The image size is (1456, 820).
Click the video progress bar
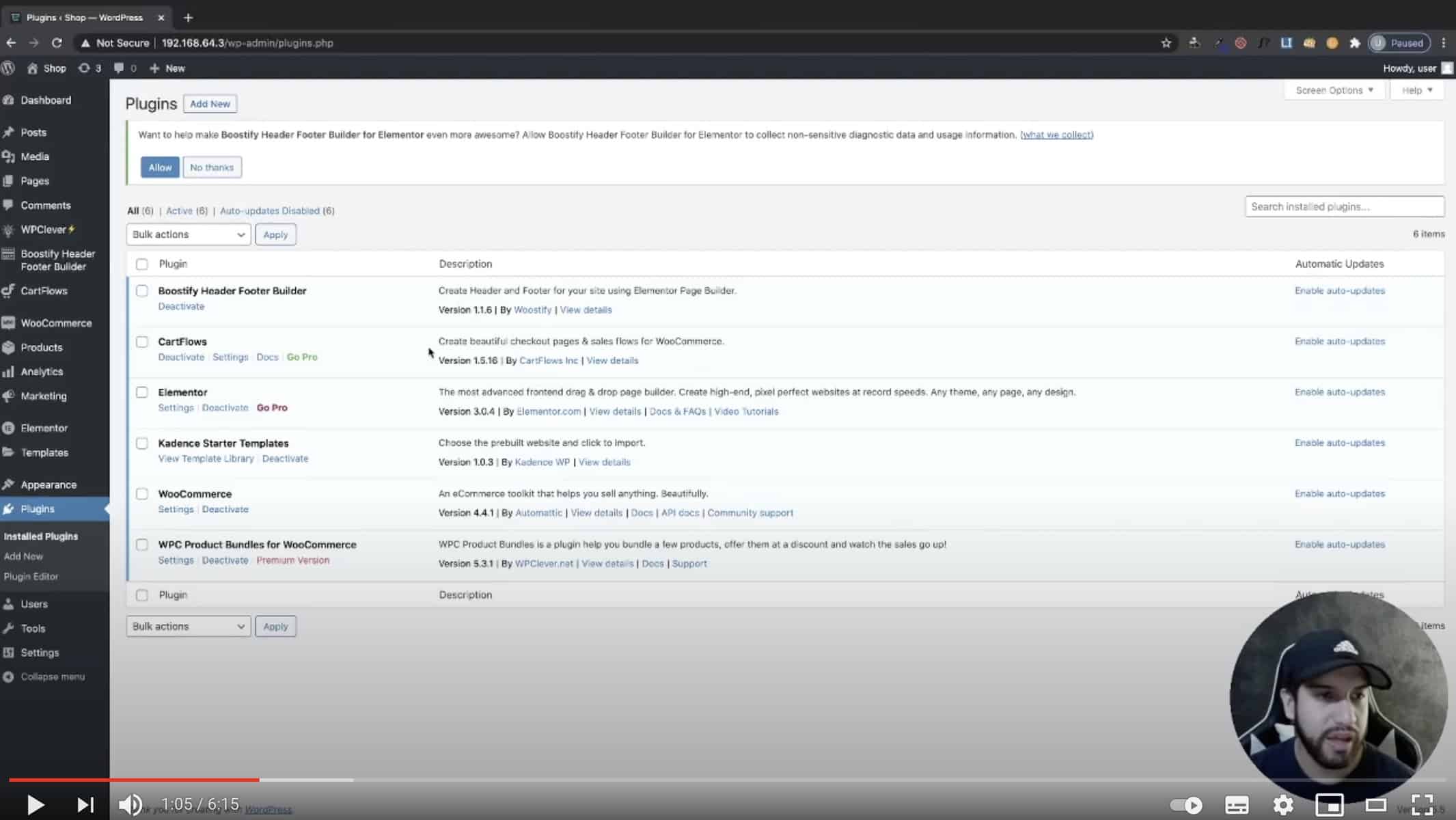[x=727, y=779]
